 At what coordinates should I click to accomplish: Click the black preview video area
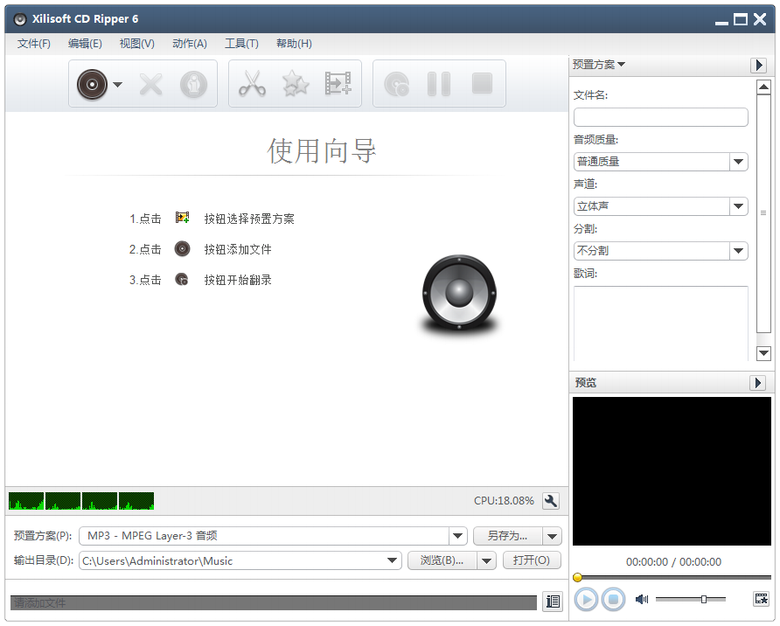672,471
